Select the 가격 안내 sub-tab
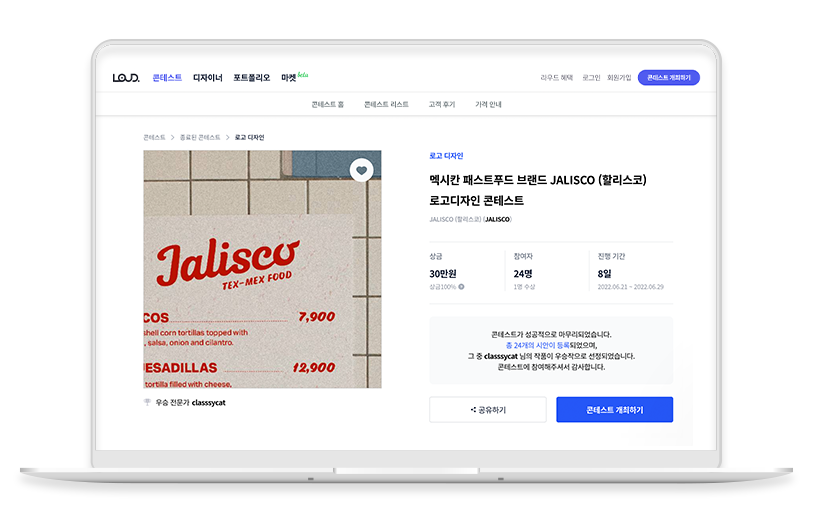This screenshot has width=813, height=522. pyautogui.click(x=488, y=104)
